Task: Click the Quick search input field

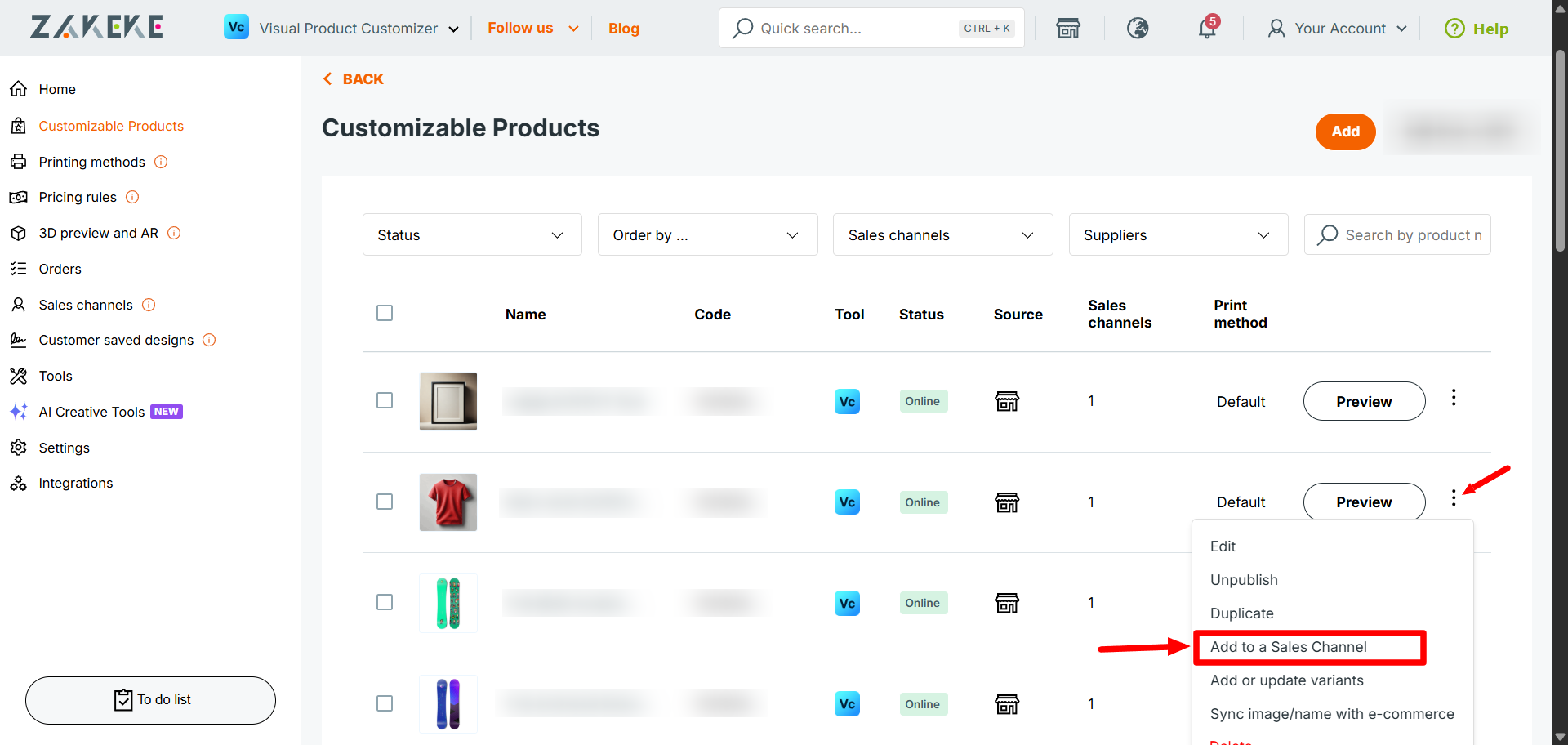Action: [x=871, y=28]
